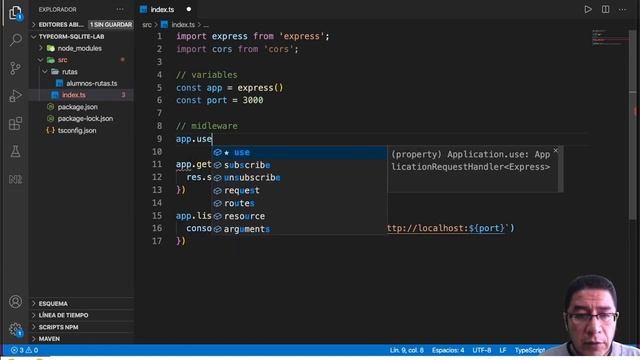Open package-lock.json file

pos(85,118)
